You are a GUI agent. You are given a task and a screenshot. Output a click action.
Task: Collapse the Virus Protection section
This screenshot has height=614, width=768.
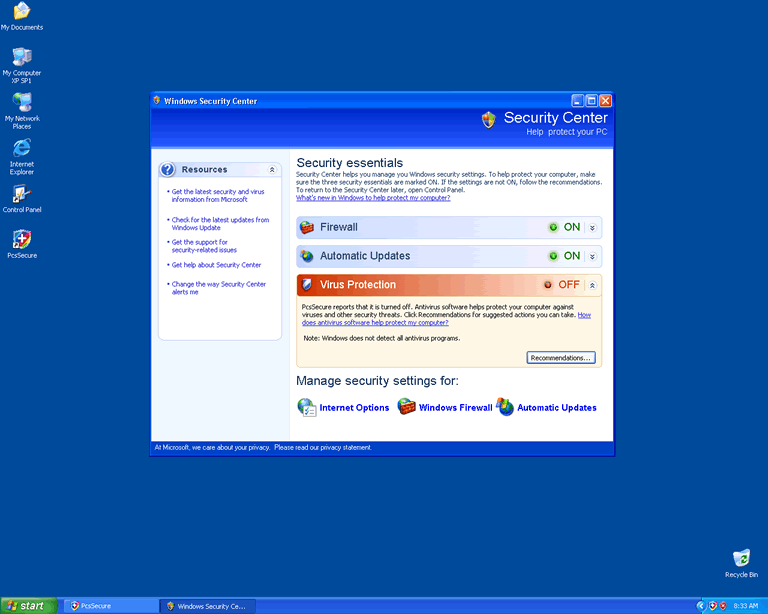tap(592, 285)
